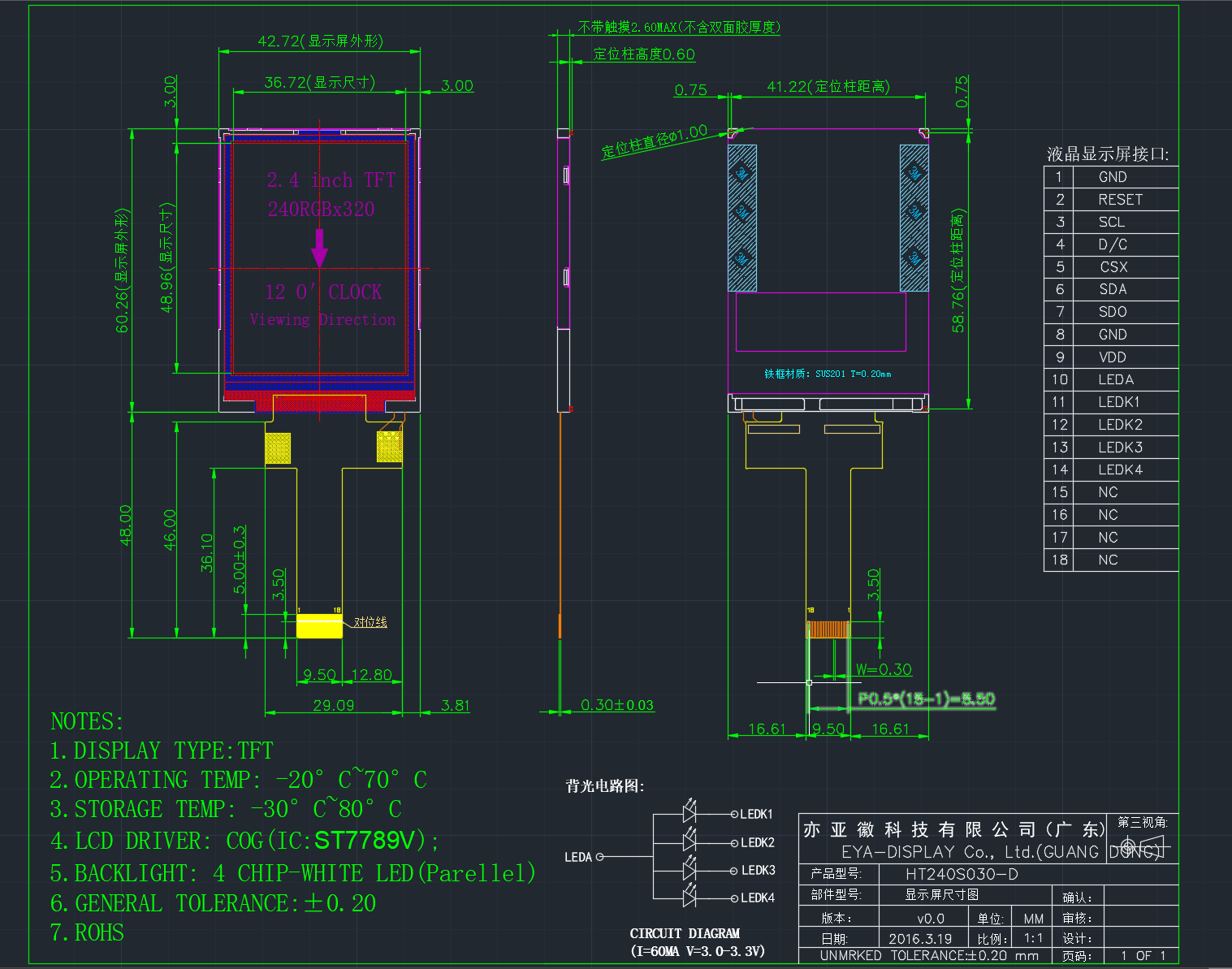1232x969 pixels.
Task: Select the "29.09" horizontal dimension
Action: 334,705
